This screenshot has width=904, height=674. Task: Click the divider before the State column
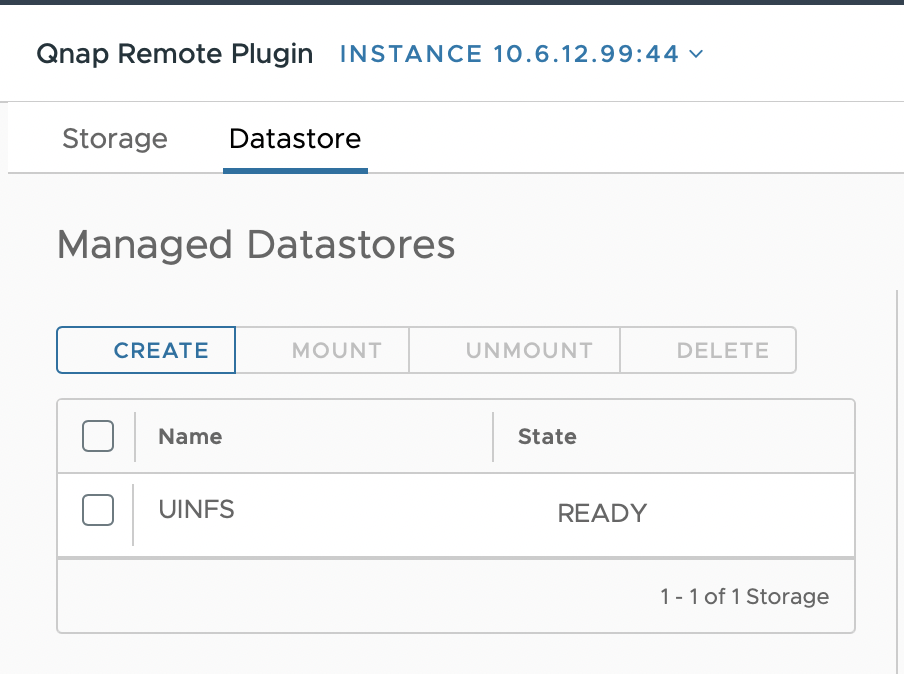[x=493, y=436]
